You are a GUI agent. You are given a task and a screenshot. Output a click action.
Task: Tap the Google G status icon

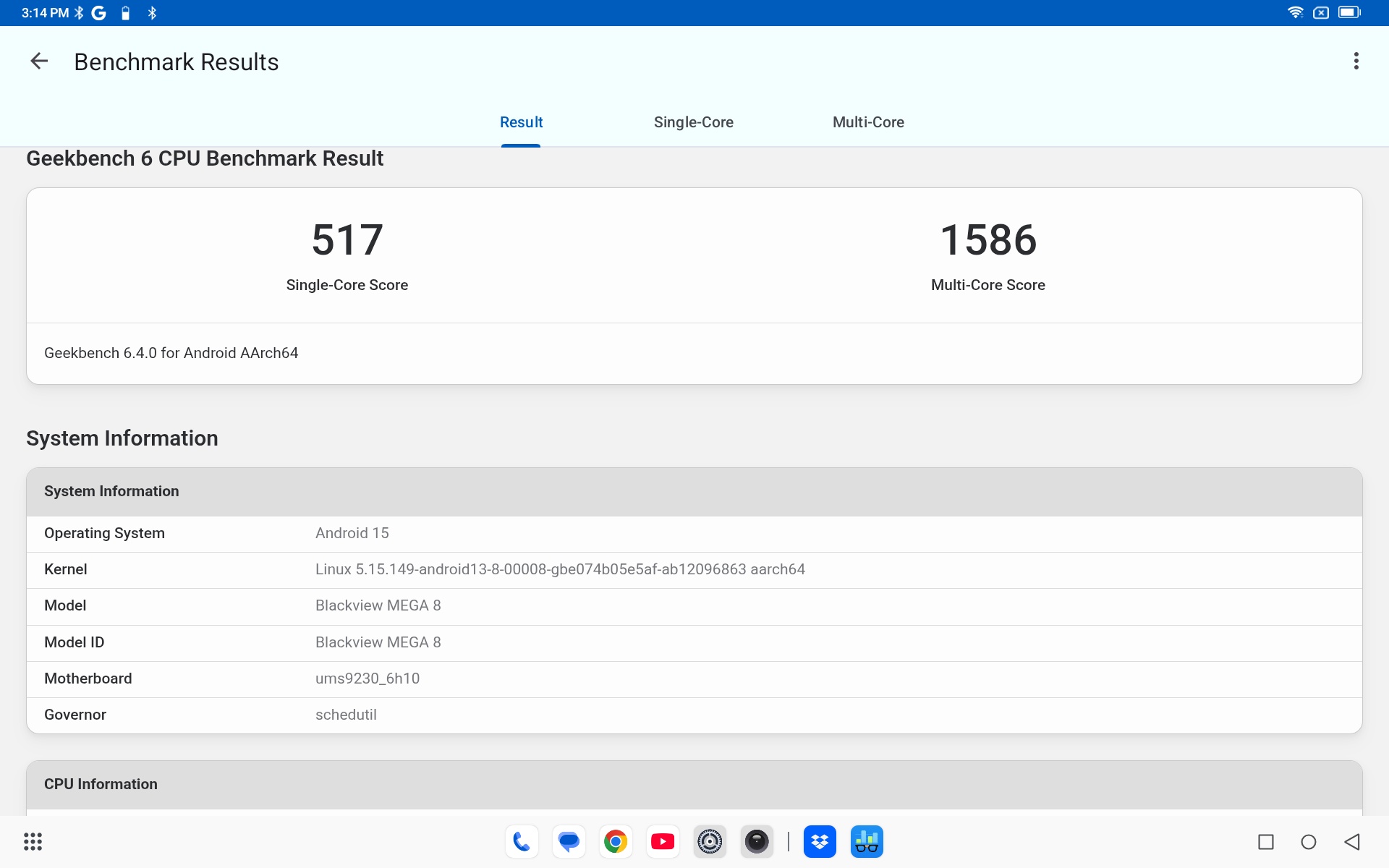pyautogui.click(x=99, y=13)
